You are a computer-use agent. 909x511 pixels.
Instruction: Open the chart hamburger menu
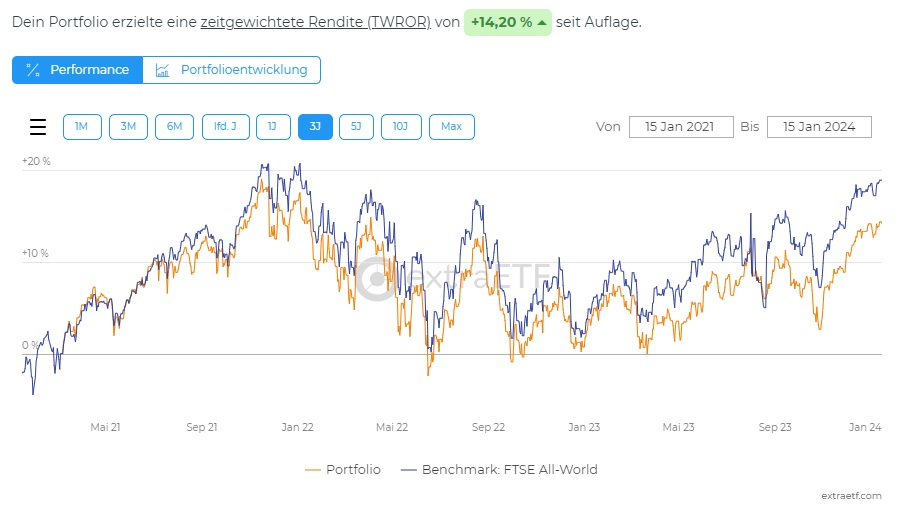pos(38,127)
